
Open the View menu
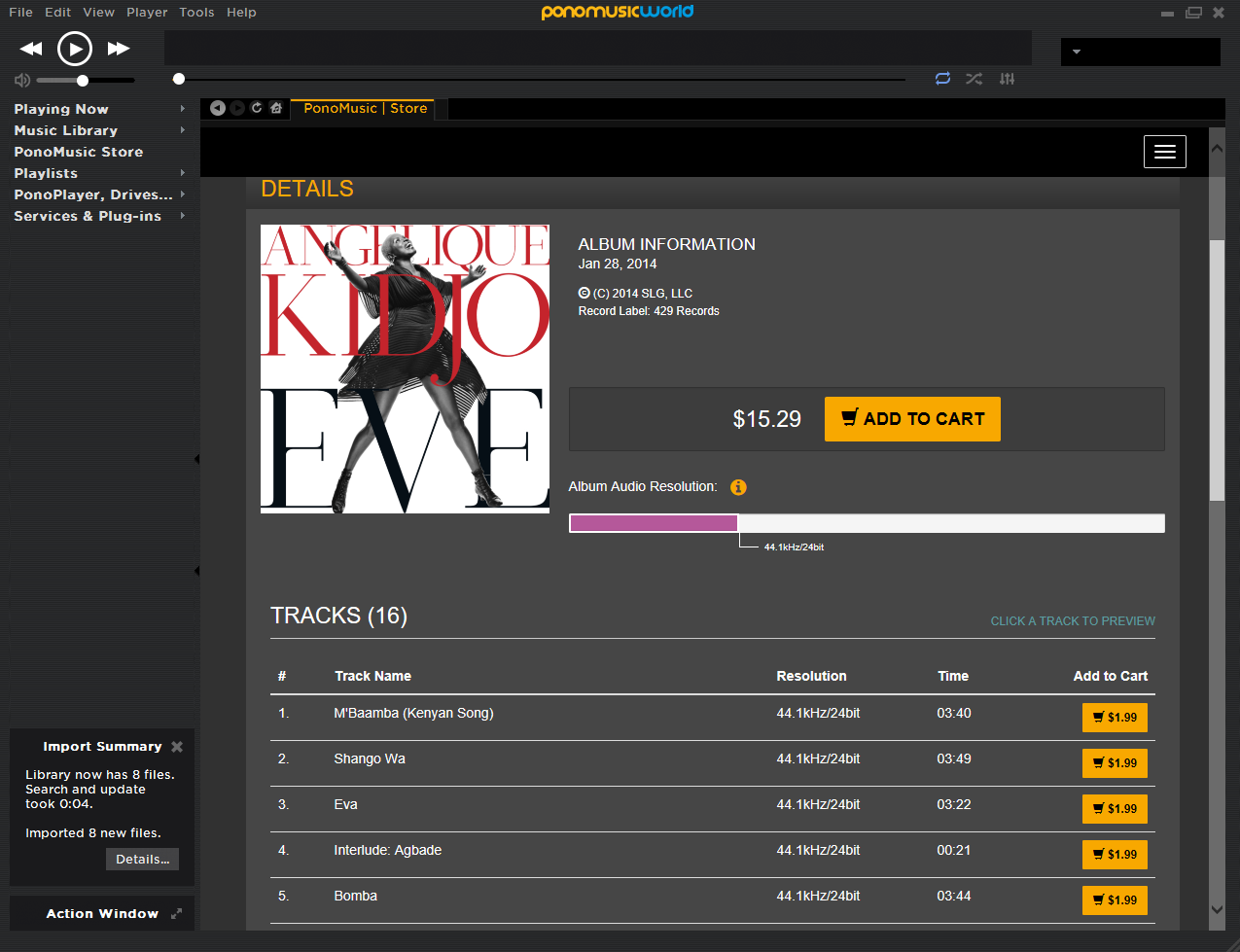coord(98,13)
